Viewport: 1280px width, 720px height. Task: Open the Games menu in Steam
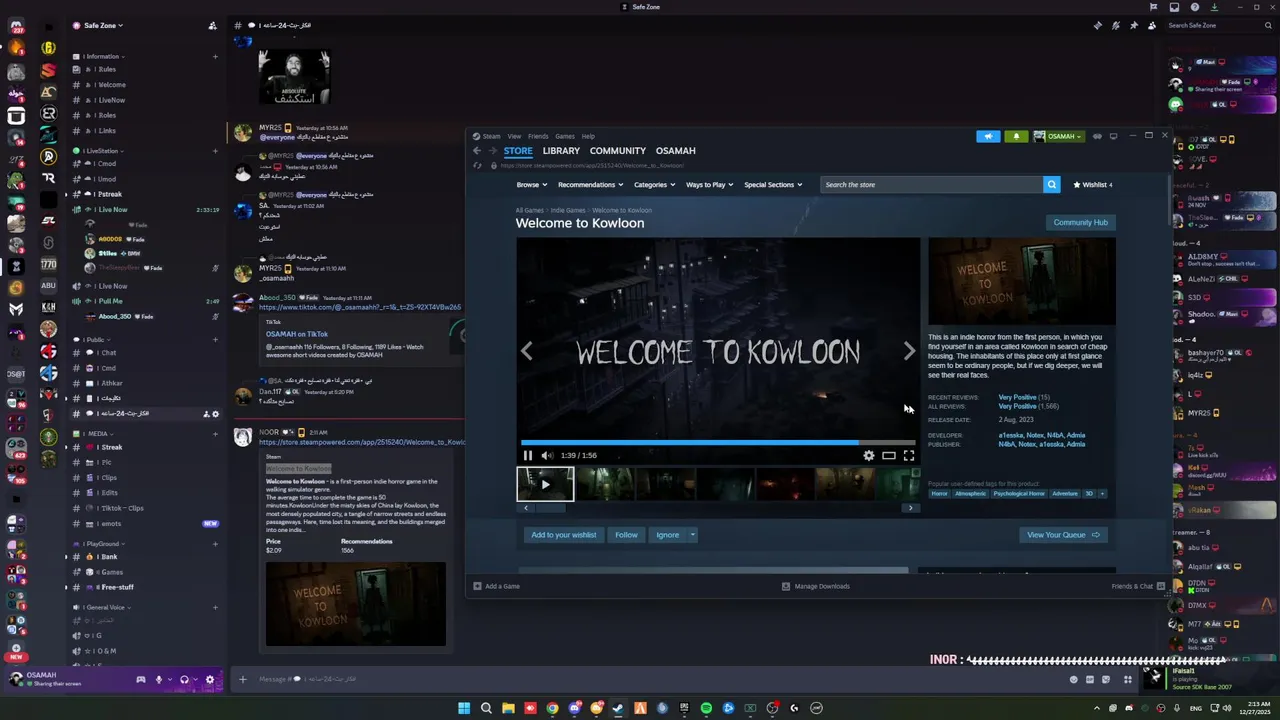click(x=565, y=136)
